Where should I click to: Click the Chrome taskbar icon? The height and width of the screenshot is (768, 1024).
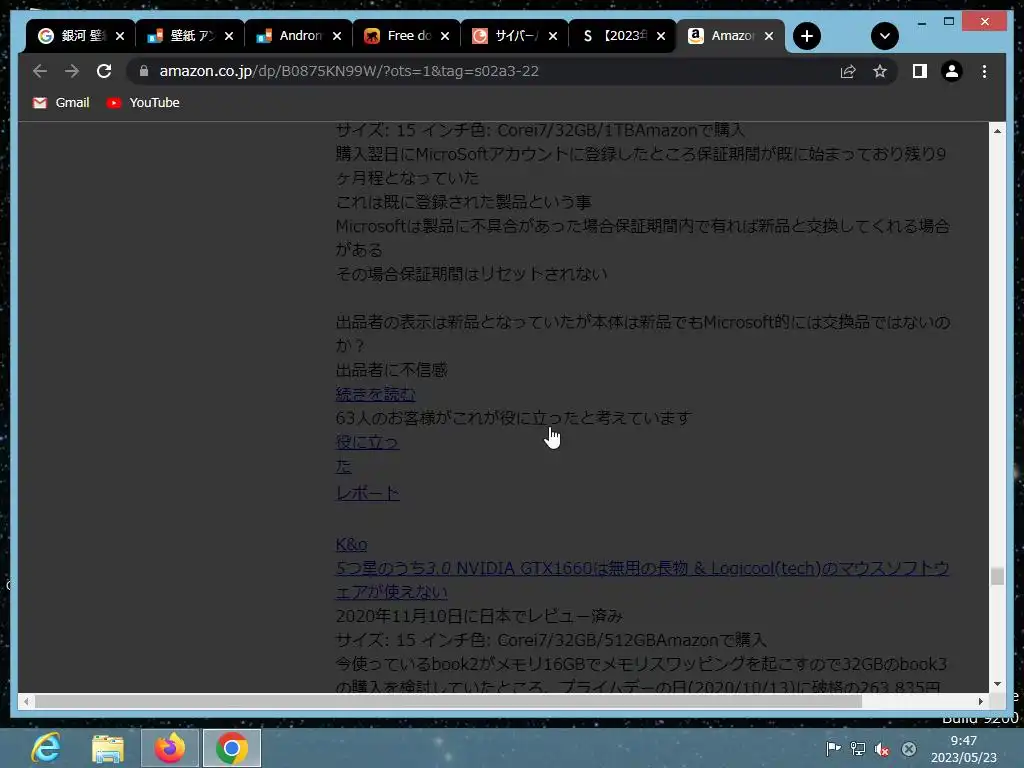pos(232,748)
